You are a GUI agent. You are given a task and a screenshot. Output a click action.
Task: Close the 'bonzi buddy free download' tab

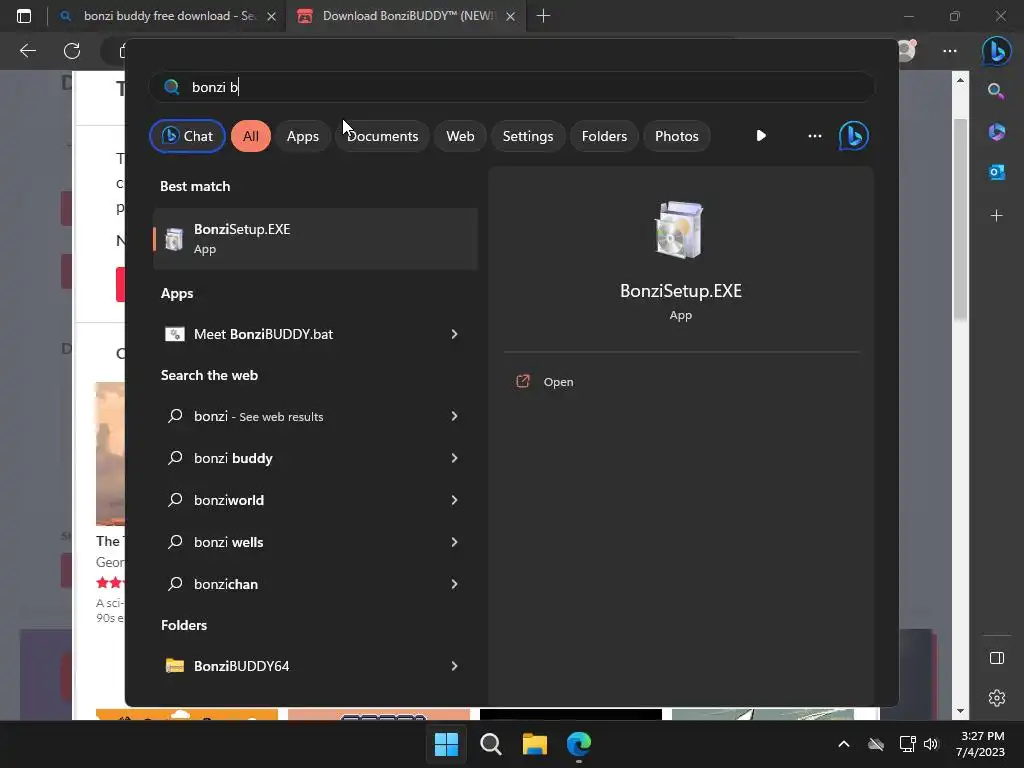click(x=272, y=16)
